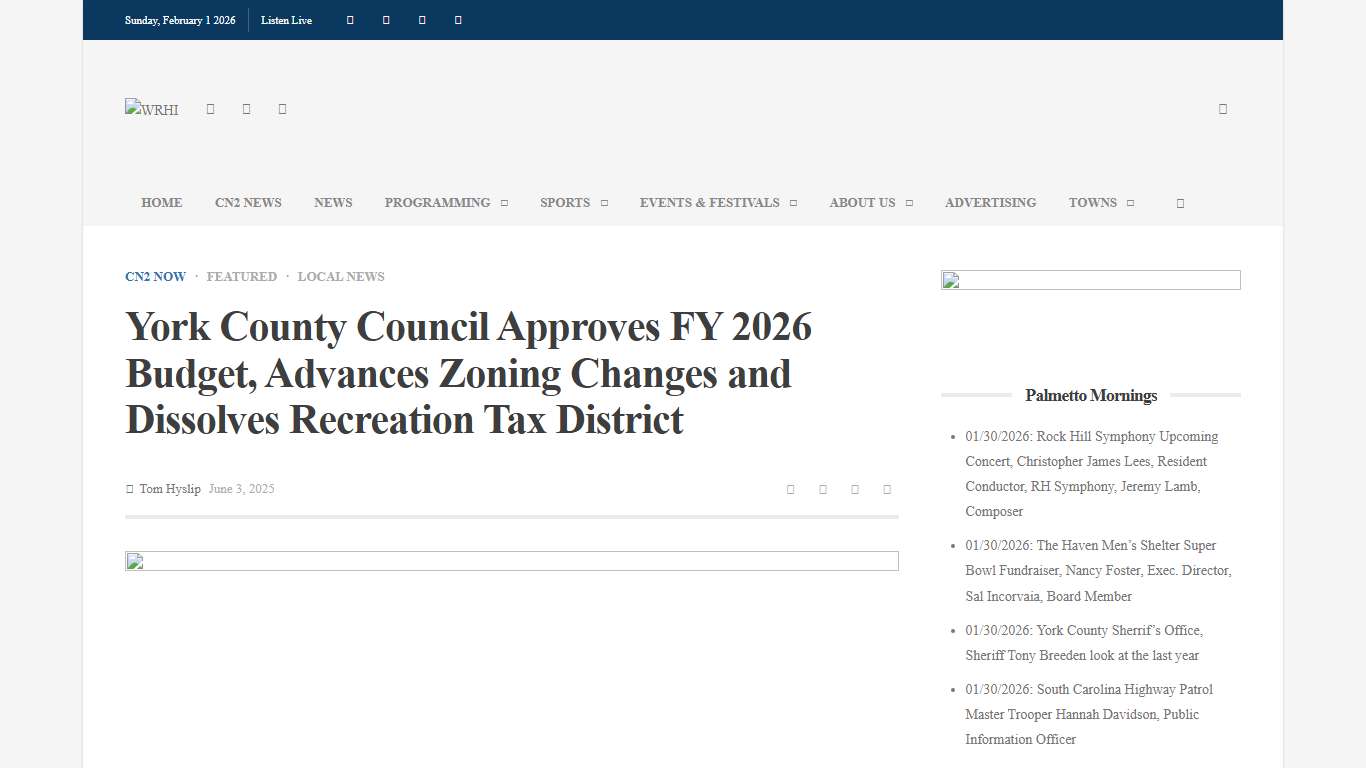Open the CN2 NEWS navigation item

pos(248,202)
